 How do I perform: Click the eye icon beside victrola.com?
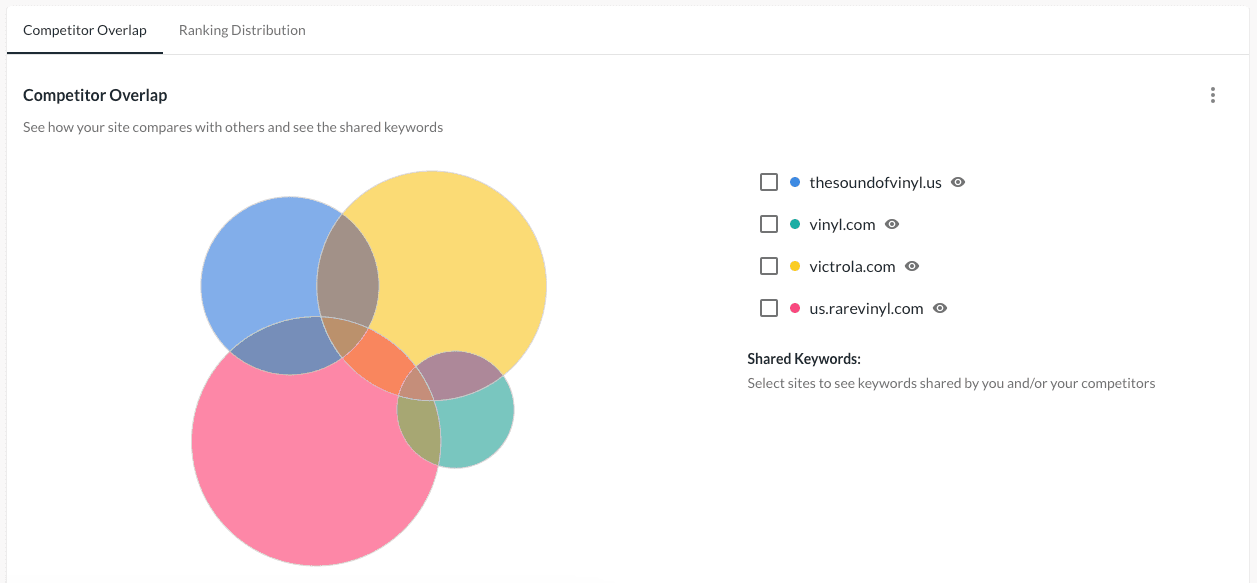tap(911, 266)
